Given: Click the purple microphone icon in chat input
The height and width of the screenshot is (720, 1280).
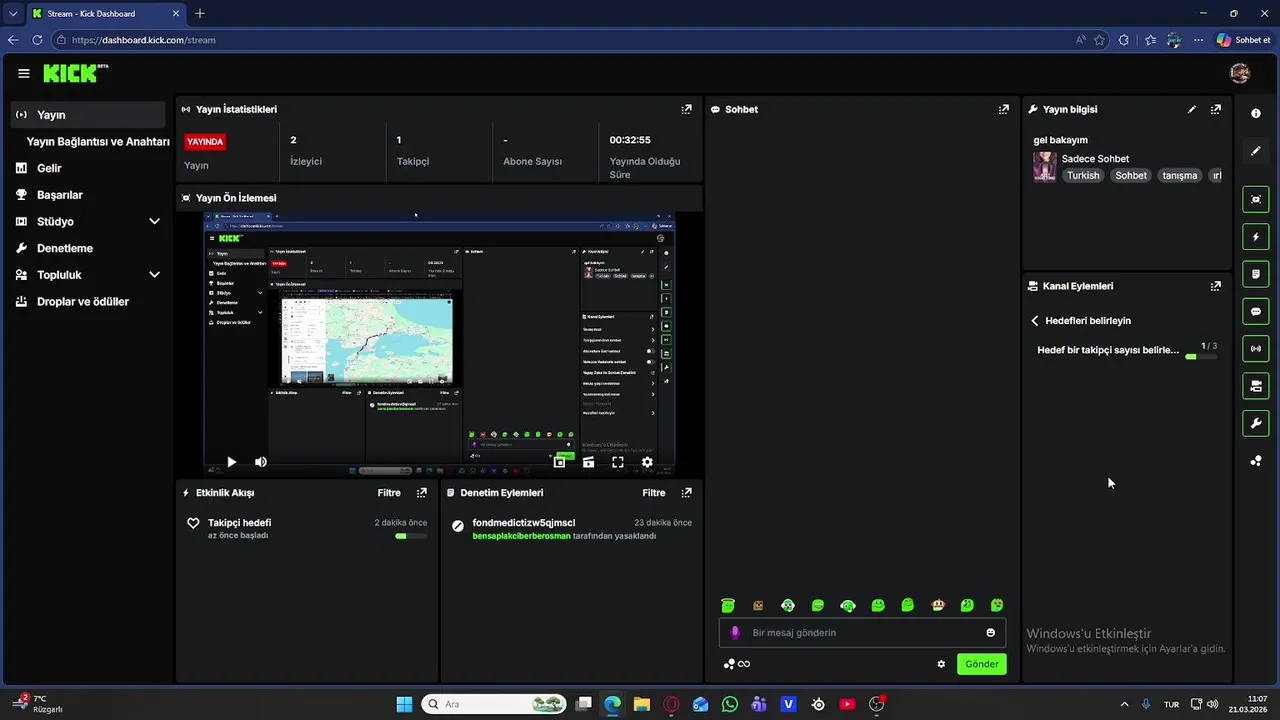Looking at the screenshot, I should click(x=735, y=633).
